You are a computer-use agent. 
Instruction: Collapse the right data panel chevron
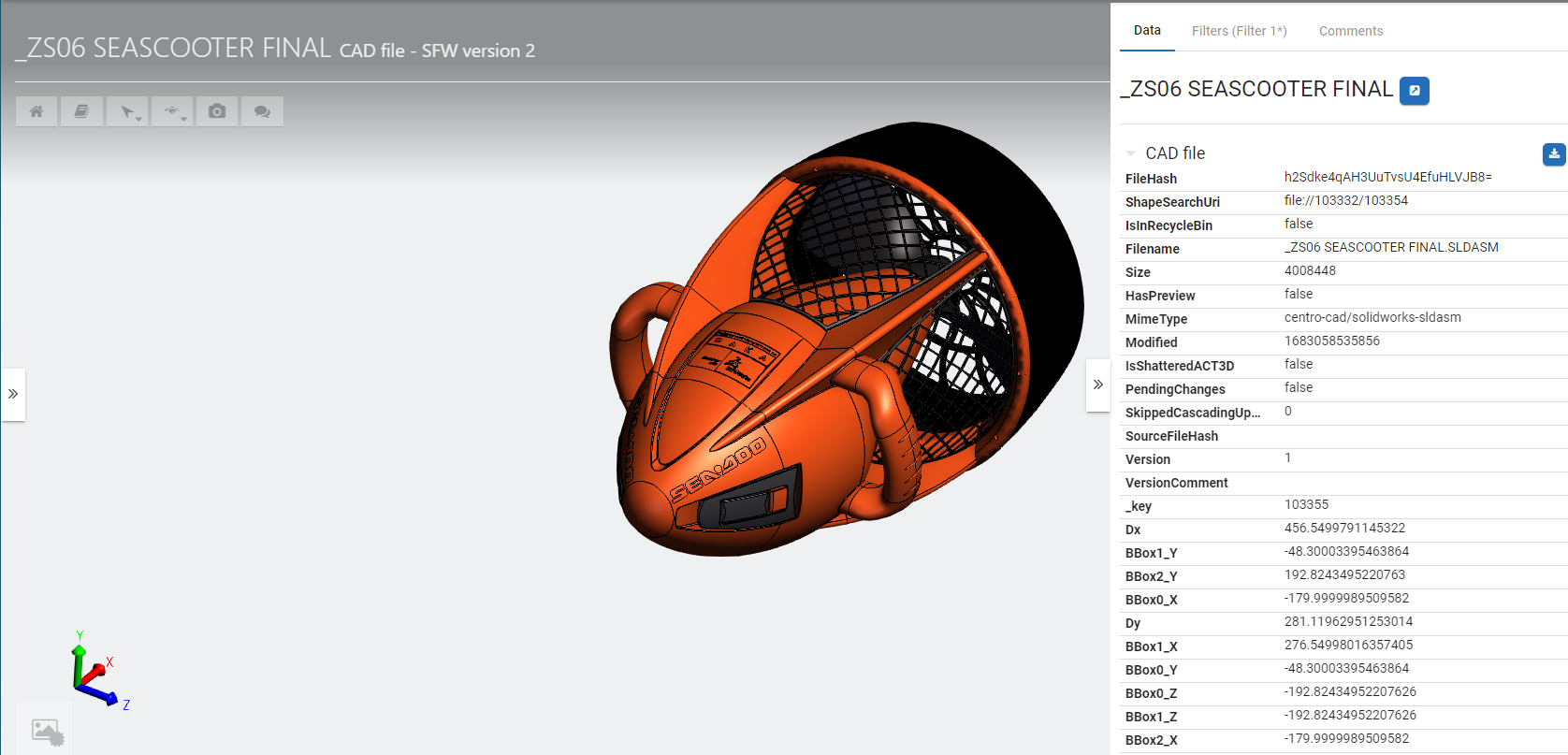(1097, 385)
